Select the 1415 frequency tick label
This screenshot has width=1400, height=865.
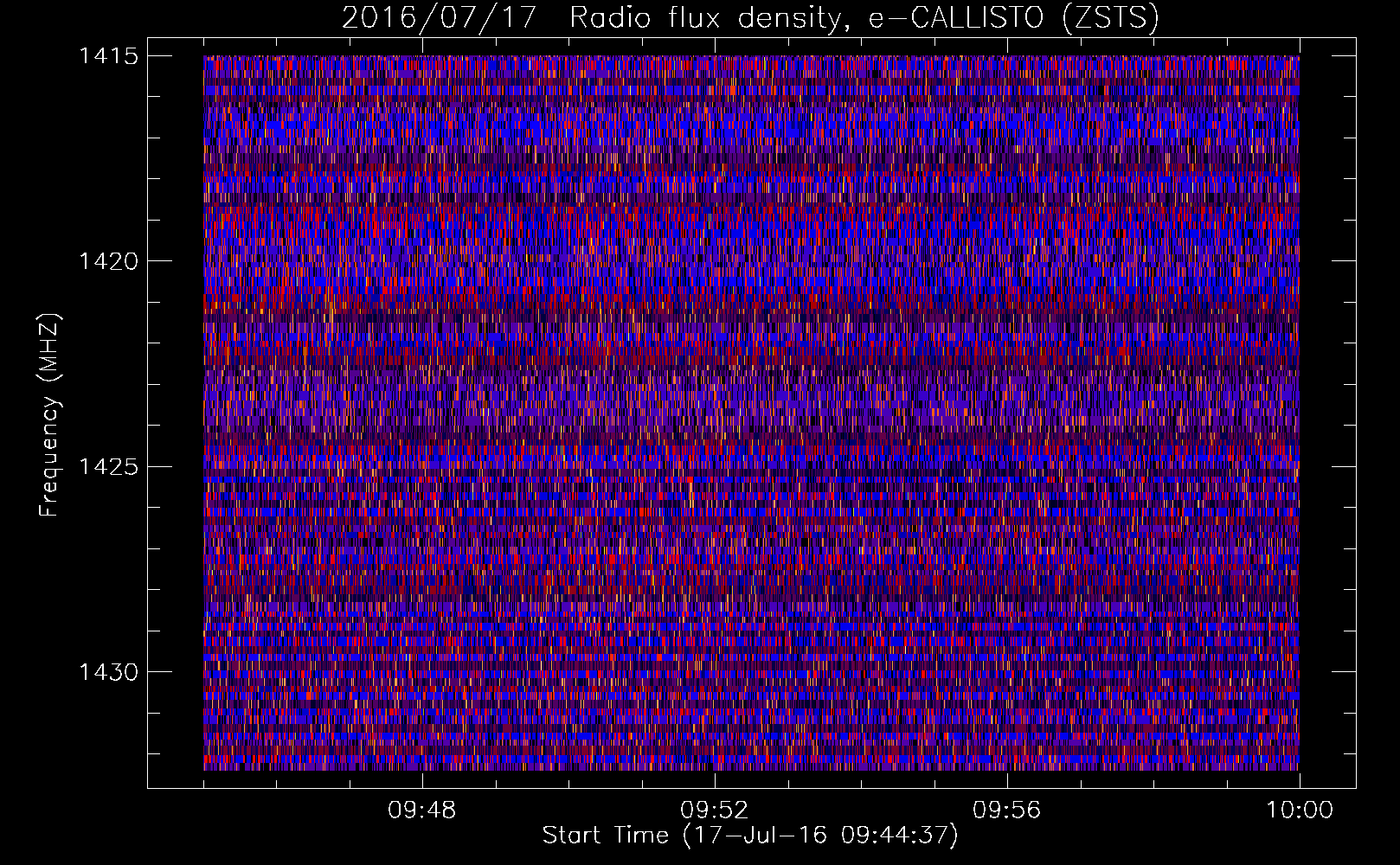(x=108, y=56)
